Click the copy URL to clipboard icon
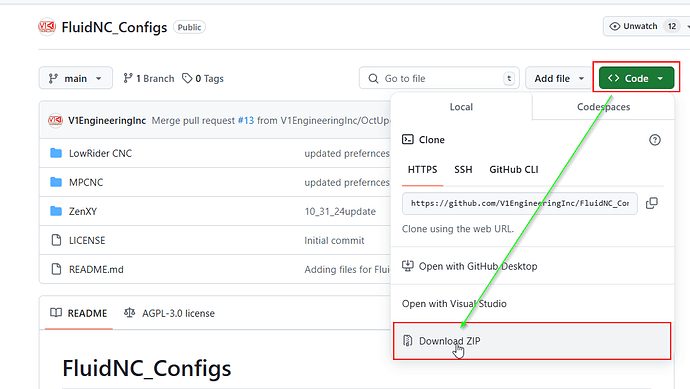Viewport: 690px width, 389px height. pos(652,203)
